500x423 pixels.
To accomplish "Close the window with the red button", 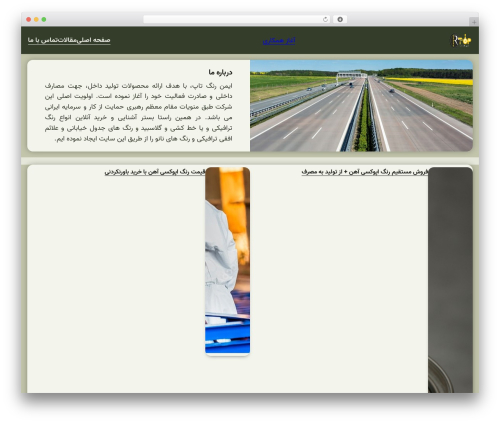I will click(29, 19).
